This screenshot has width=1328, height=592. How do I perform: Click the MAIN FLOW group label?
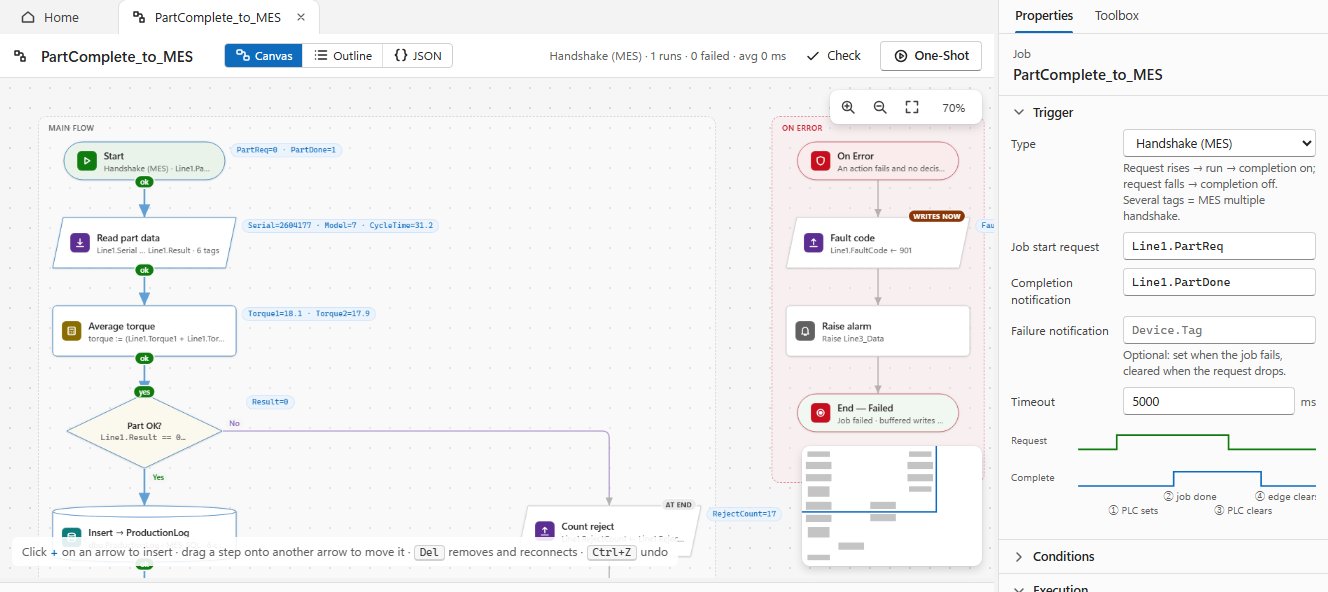[72, 128]
